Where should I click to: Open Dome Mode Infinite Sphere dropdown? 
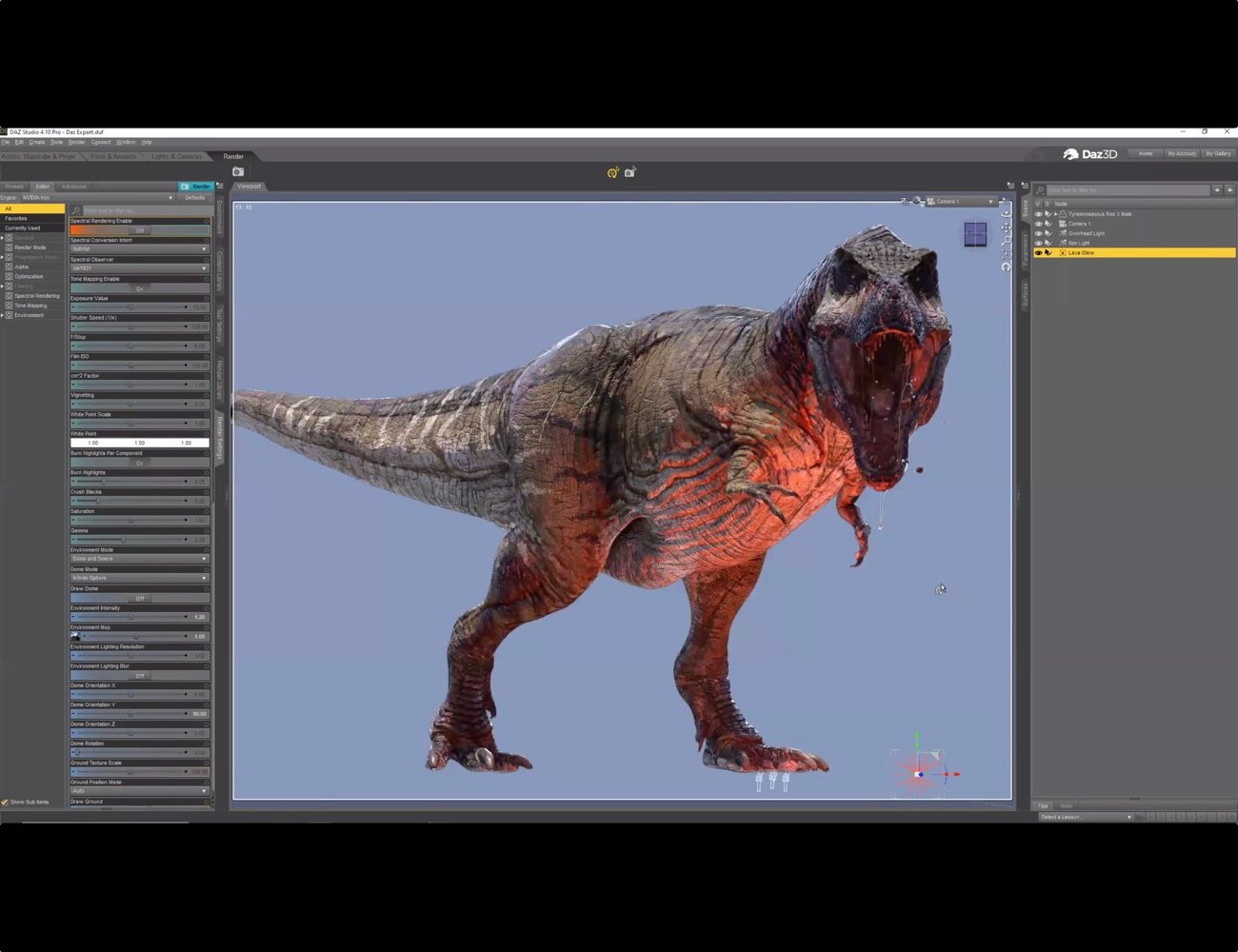pyautogui.click(x=139, y=578)
